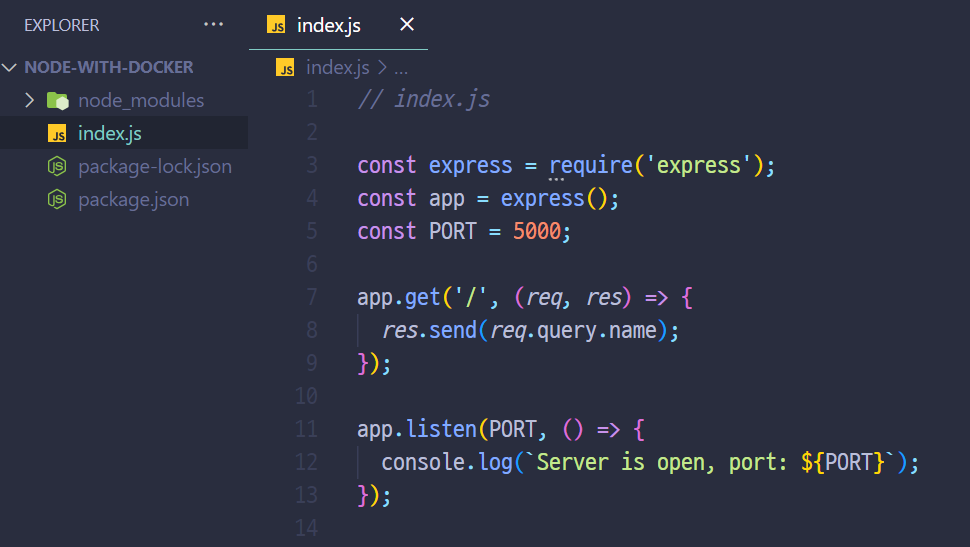Screen dimensions: 970x547
Task: Expand the node_modules folder chevron
Action: [29, 100]
